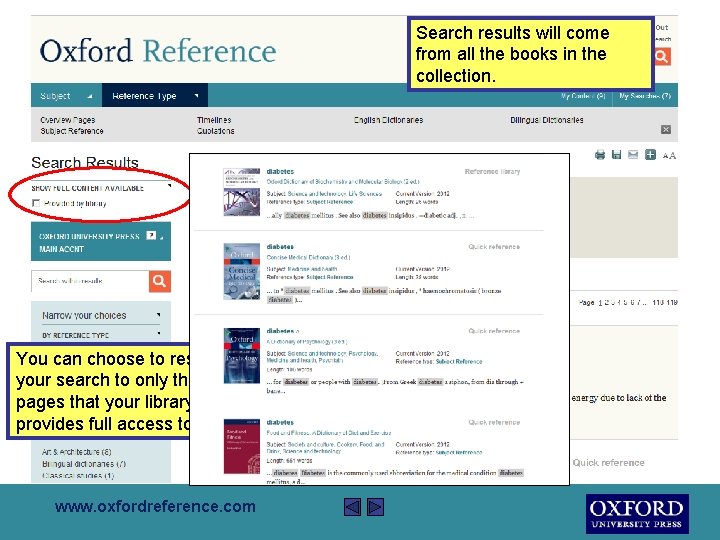Go to last results page 119
720x540 pixels.
click(672, 302)
